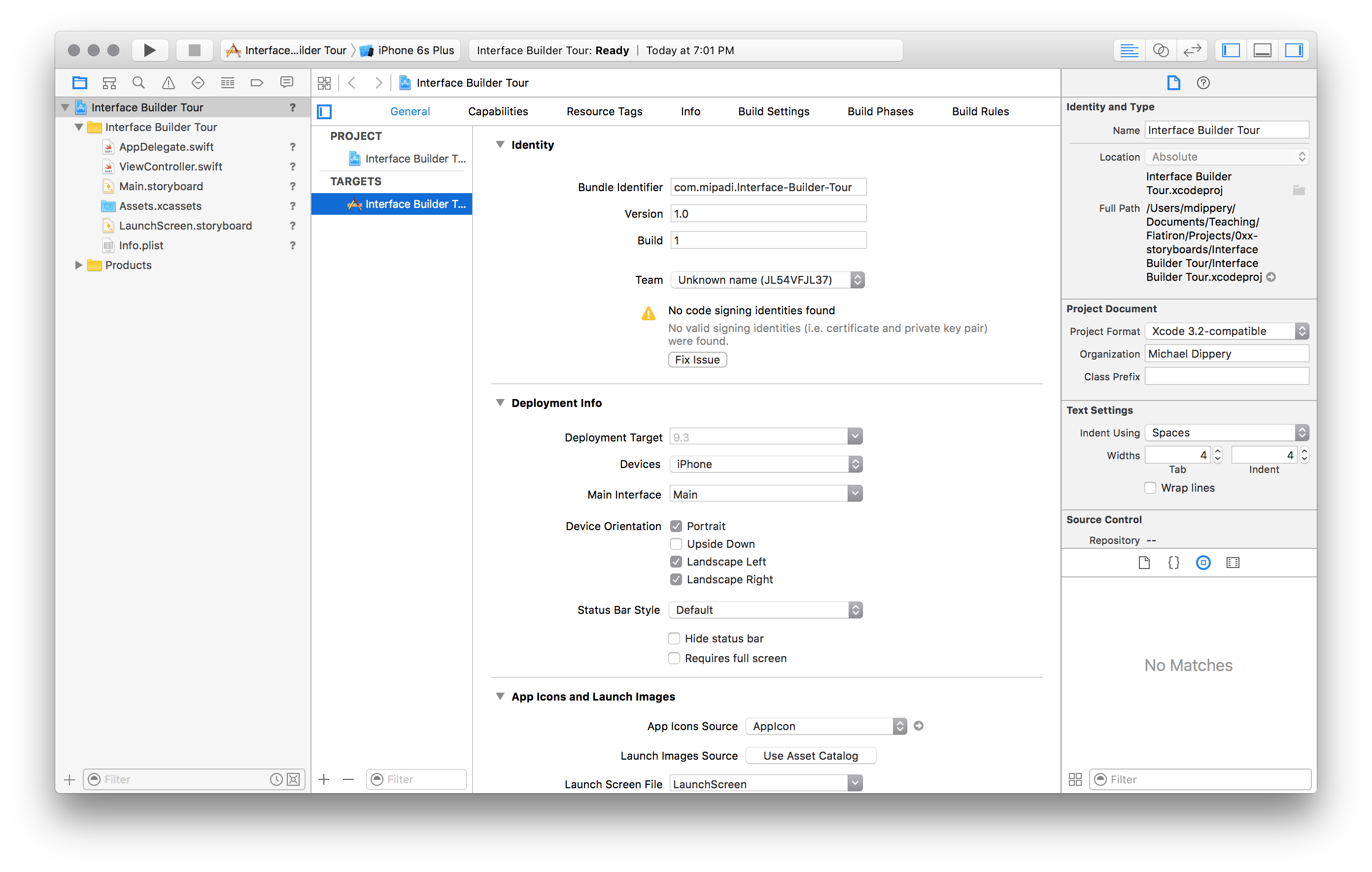
Task: Toggle the Portrait orientation checkbox
Action: tap(676, 526)
